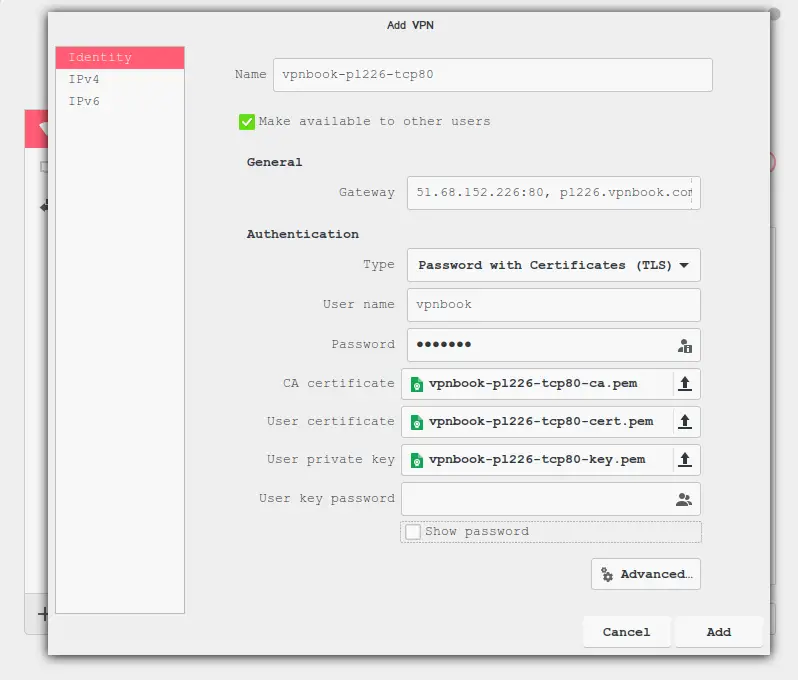Click CA certificate file chooser vpnbook-pl226-tcp80-ca.pem
The height and width of the screenshot is (680, 798).
(x=537, y=384)
